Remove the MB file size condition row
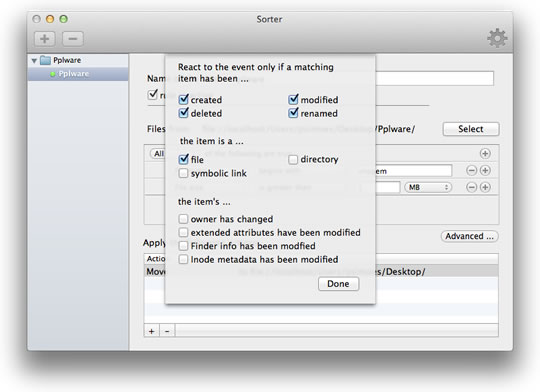Viewport: 540px width, 392px height. tap(471, 187)
